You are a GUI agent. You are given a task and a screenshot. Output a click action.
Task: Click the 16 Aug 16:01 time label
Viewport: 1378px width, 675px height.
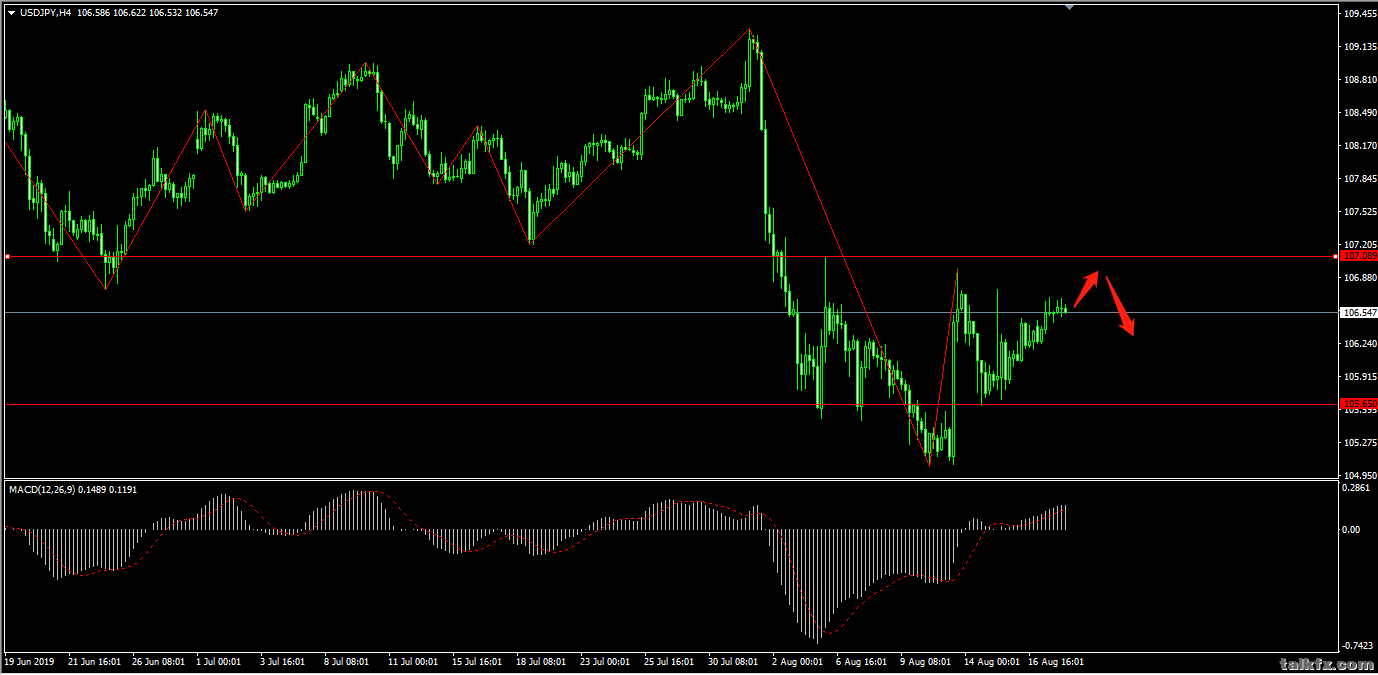[1055, 662]
